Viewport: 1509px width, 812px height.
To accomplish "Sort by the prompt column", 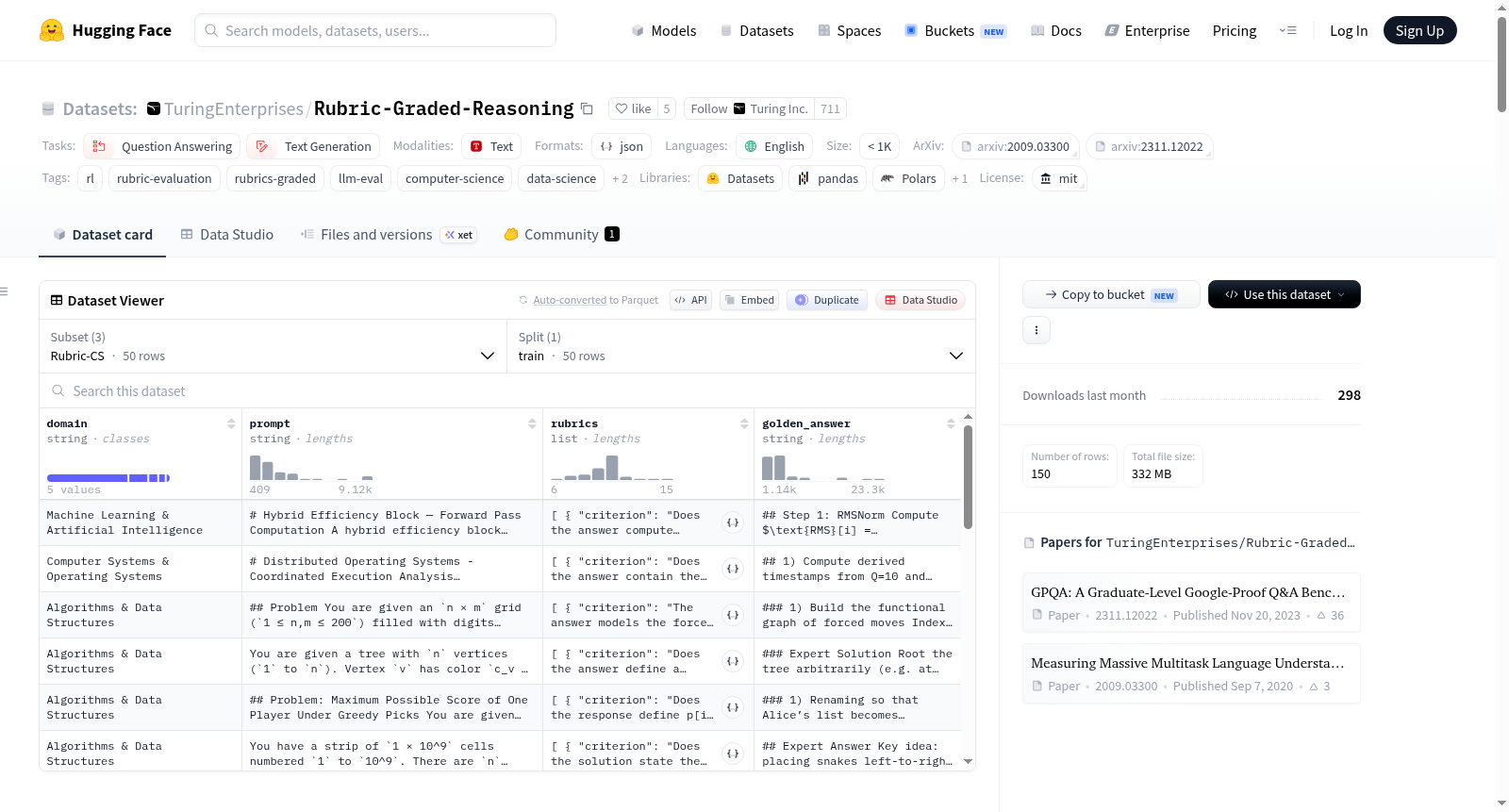I will [532, 423].
